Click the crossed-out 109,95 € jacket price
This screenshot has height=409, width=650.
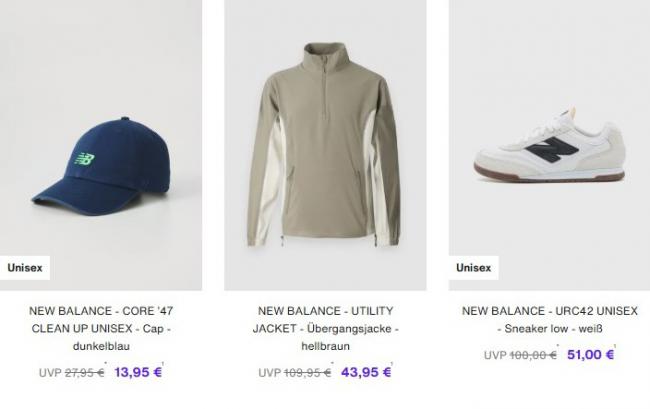[x=309, y=372]
